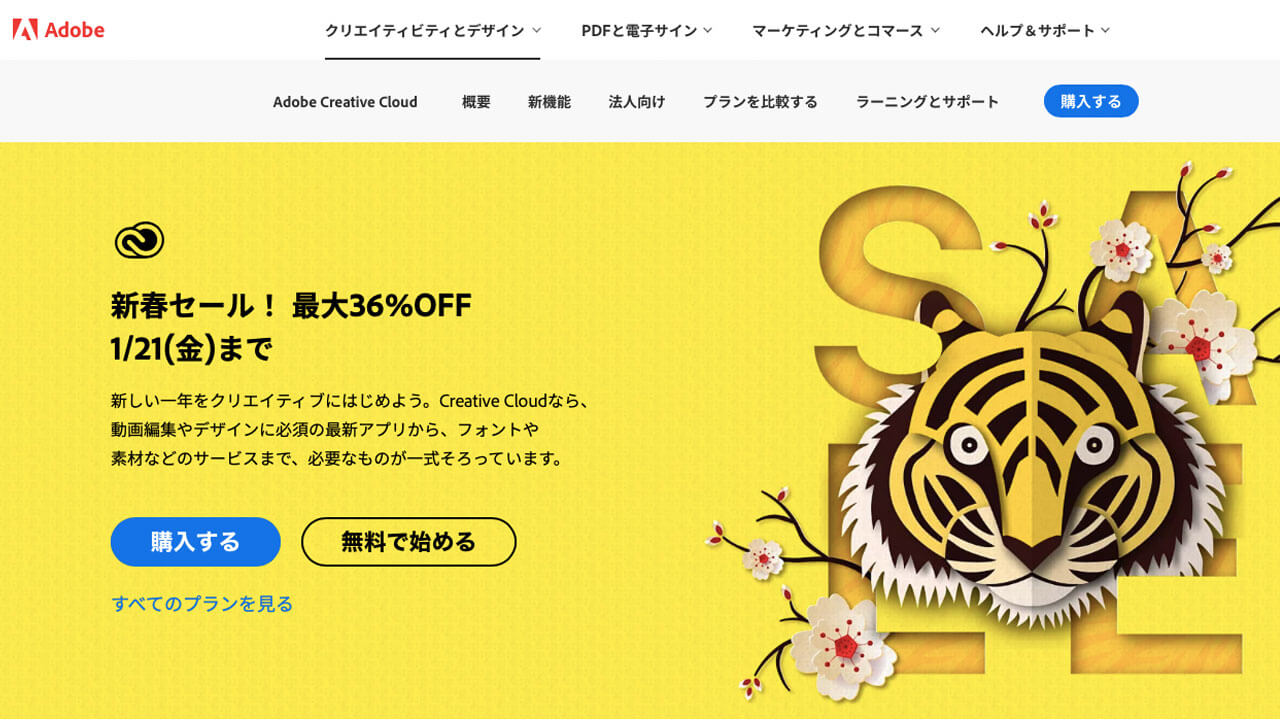Click the blue 購入する button in sub-navigation
Viewport: 1280px width, 720px height.
click(1091, 101)
